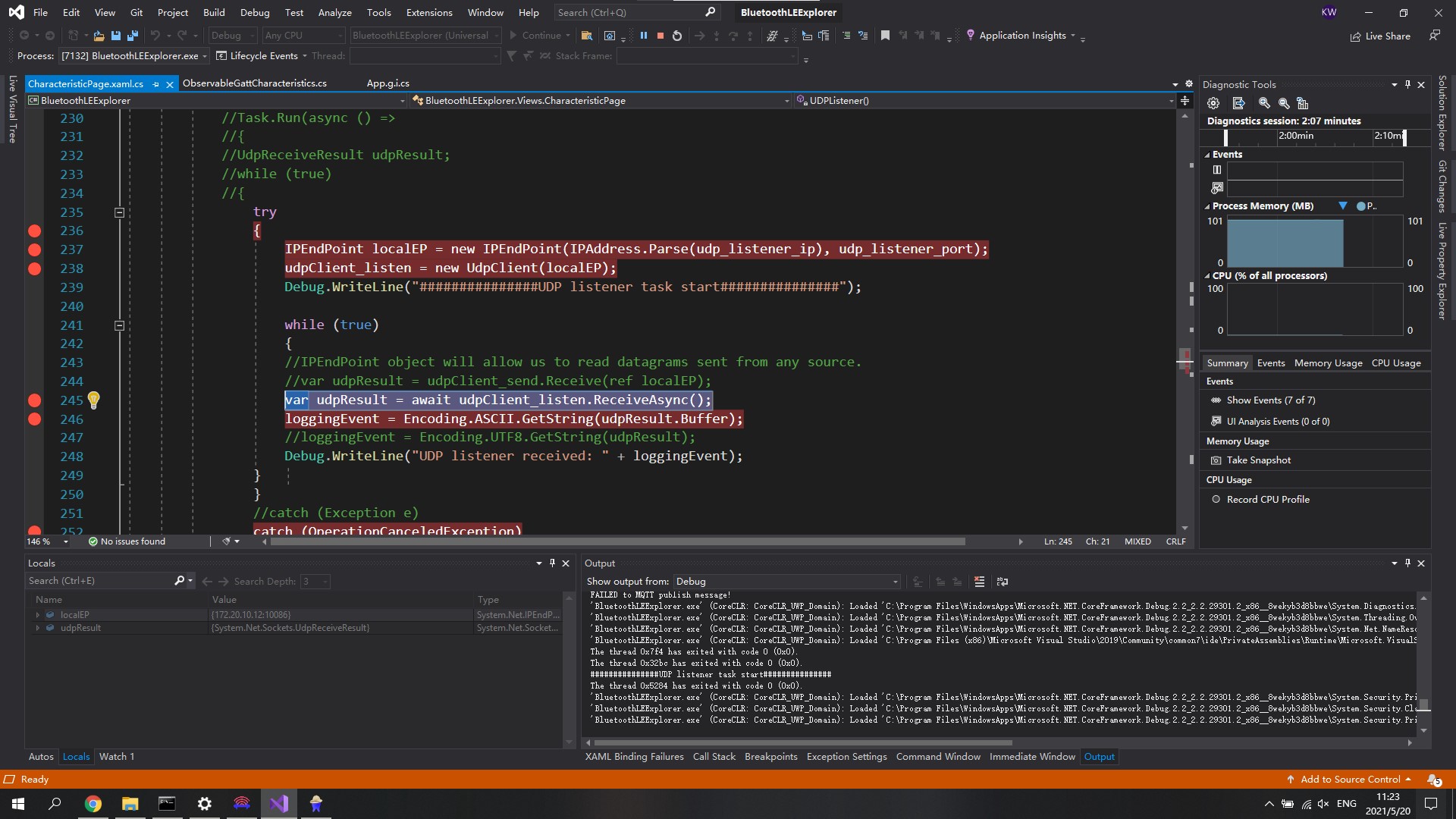Viewport: 1456px width, 819px height.
Task: Click the Live Share button
Action: pos(1380,36)
